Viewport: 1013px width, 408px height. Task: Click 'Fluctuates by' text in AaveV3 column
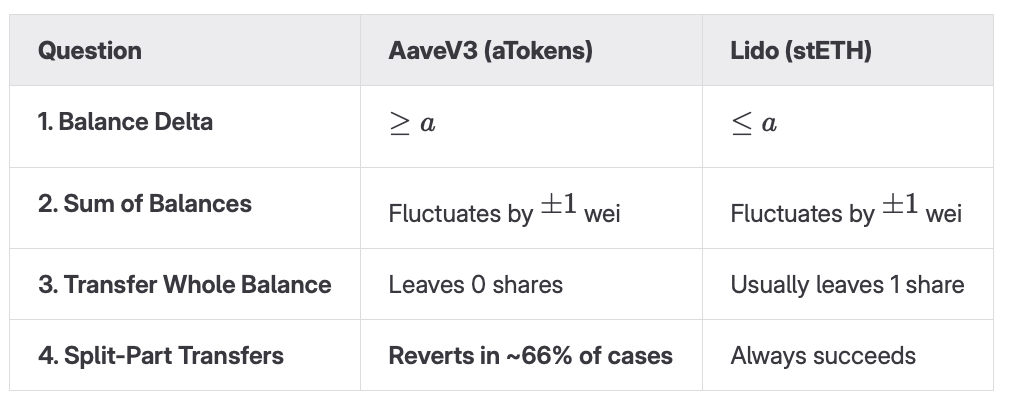460,214
